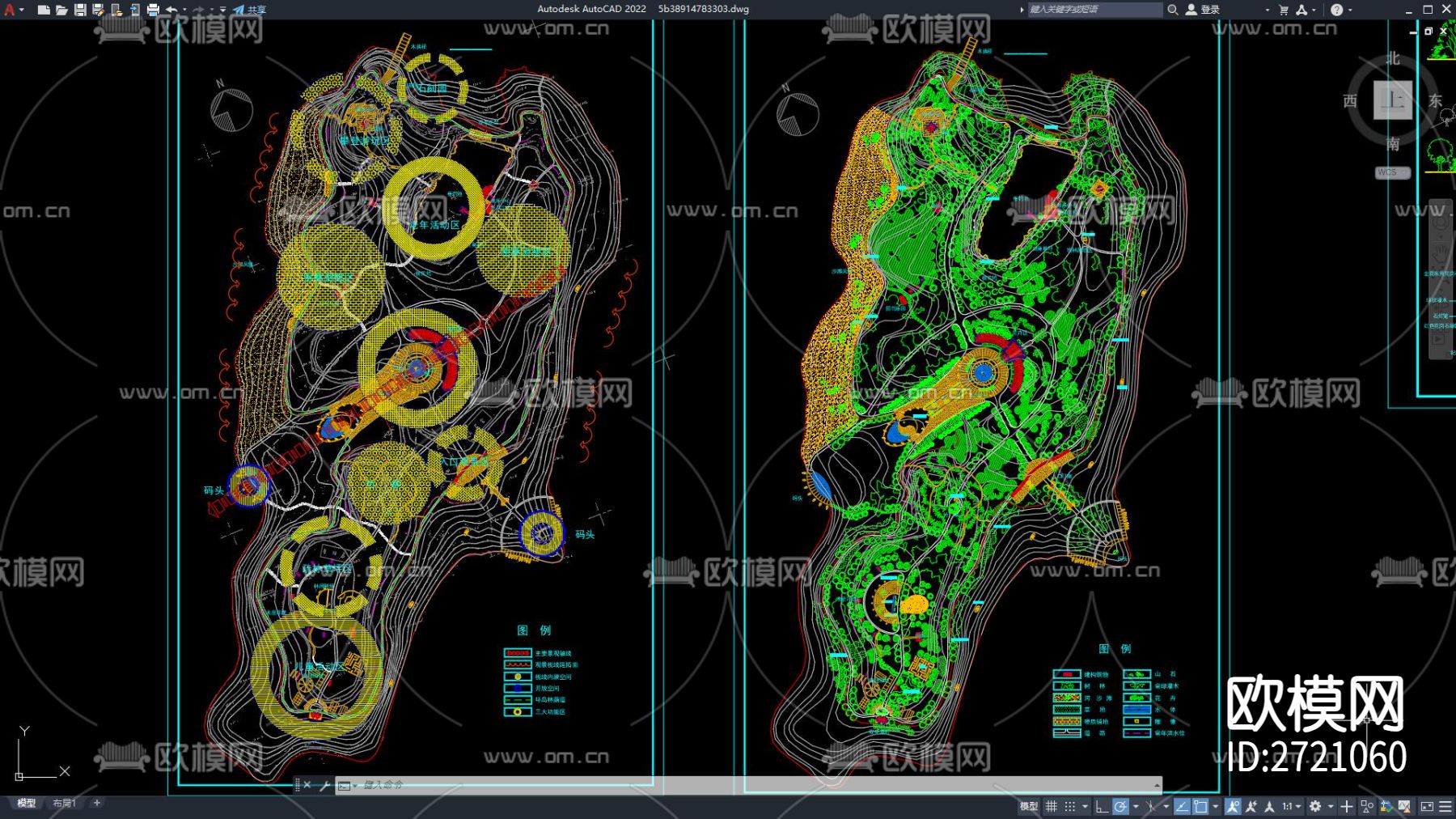Expand the search box arrow
Screen dimensions: 1456x819
(x=1022, y=10)
